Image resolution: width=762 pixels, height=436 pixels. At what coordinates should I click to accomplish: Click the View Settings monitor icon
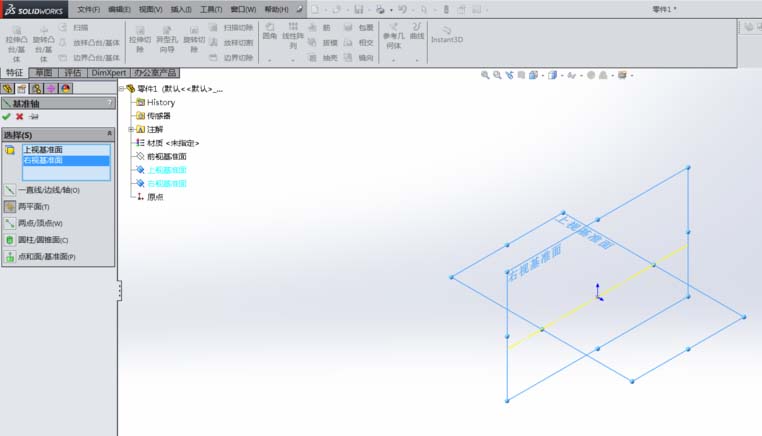click(622, 75)
